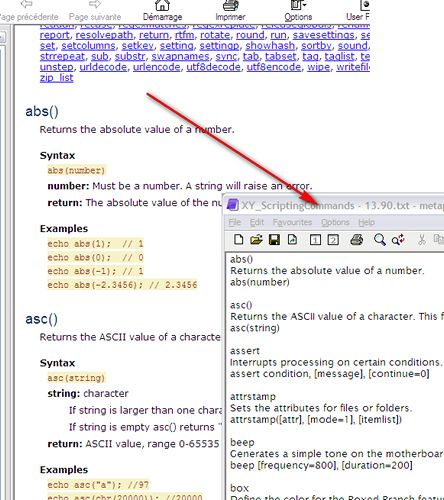The image size is (444, 500).
Task: Click the Replace magnifier icon
Action: click(398, 240)
